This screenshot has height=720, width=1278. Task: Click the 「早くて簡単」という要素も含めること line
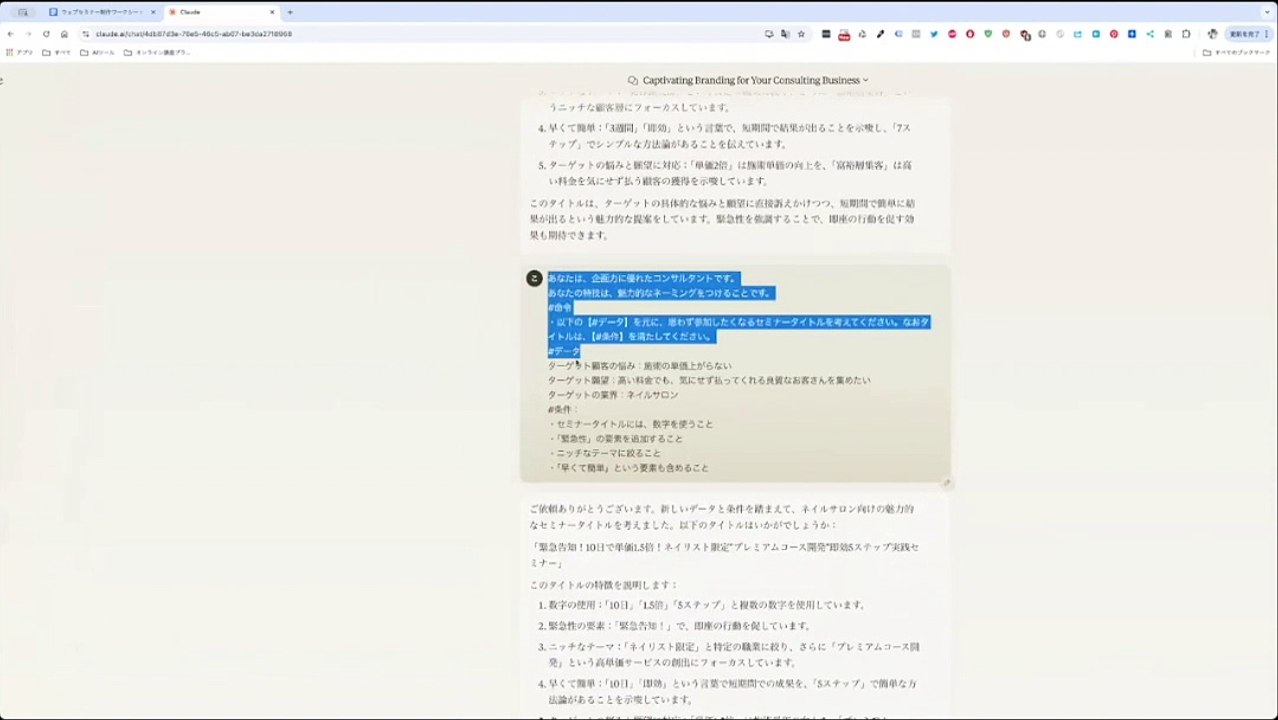pos(628,468)
